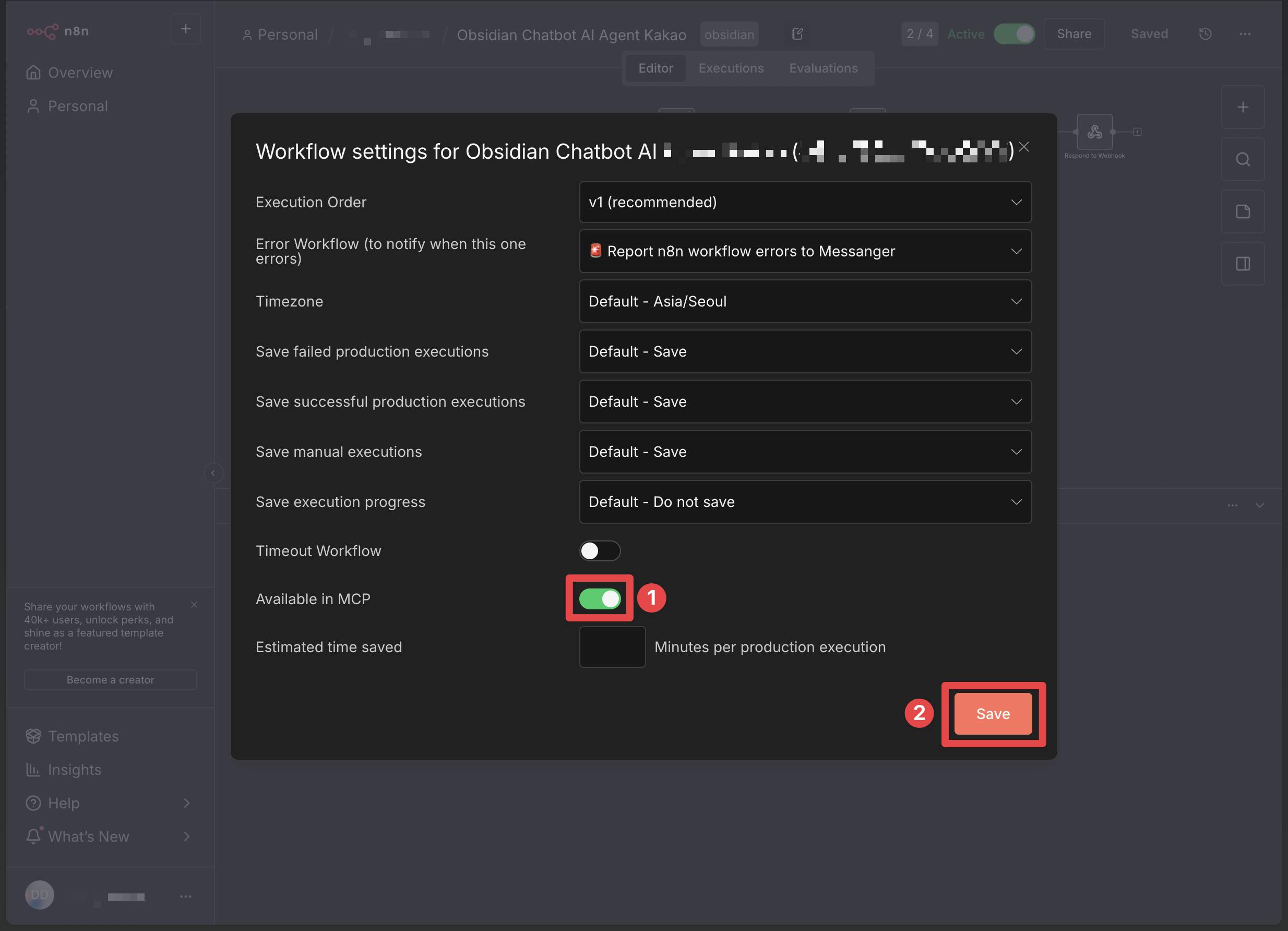Open the Execution Order dropdown

[x=805, y=202]
